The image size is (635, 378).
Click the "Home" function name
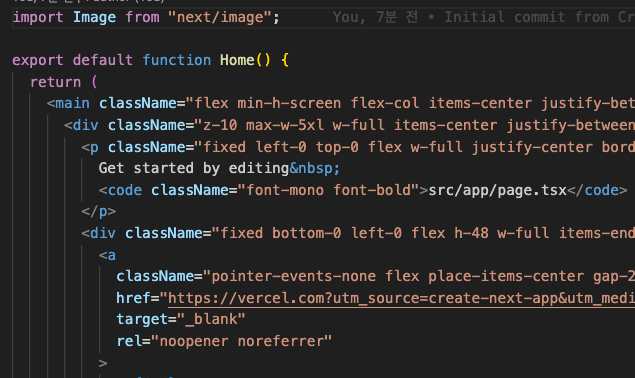click(x=237, y=60)
